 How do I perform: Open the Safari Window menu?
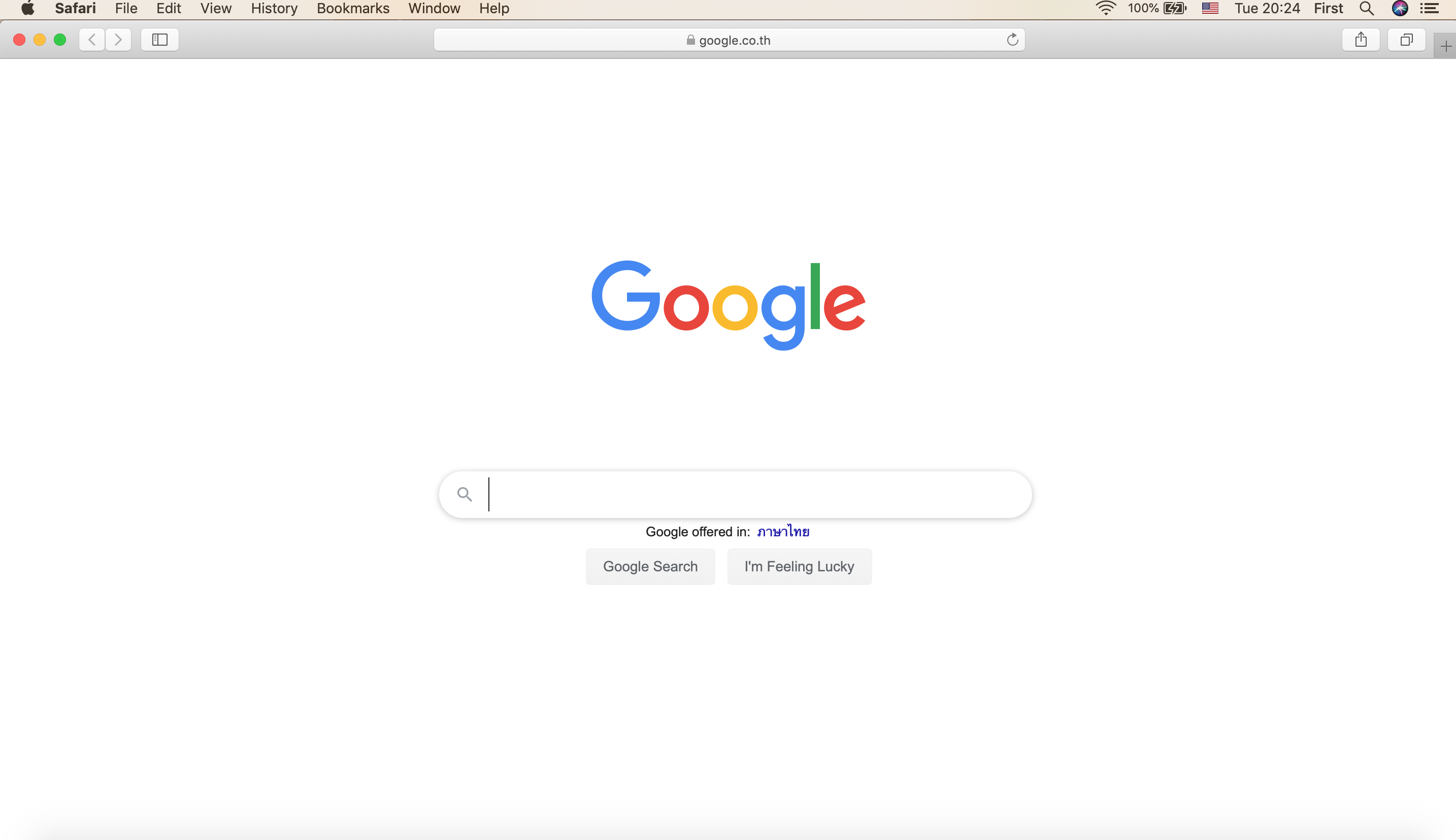point(435,9)
